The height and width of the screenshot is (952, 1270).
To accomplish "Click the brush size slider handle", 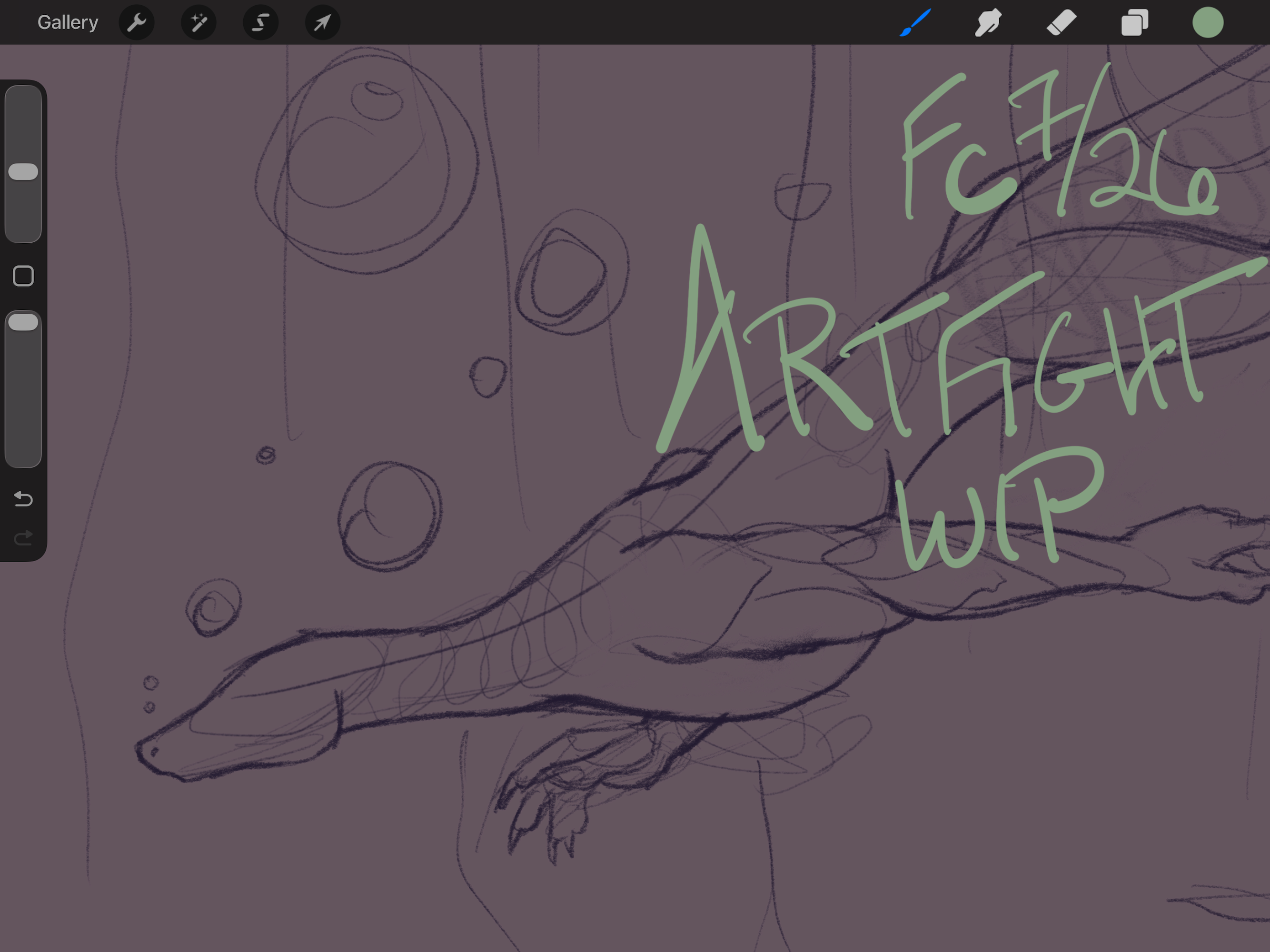I will [x=23, y=172].
